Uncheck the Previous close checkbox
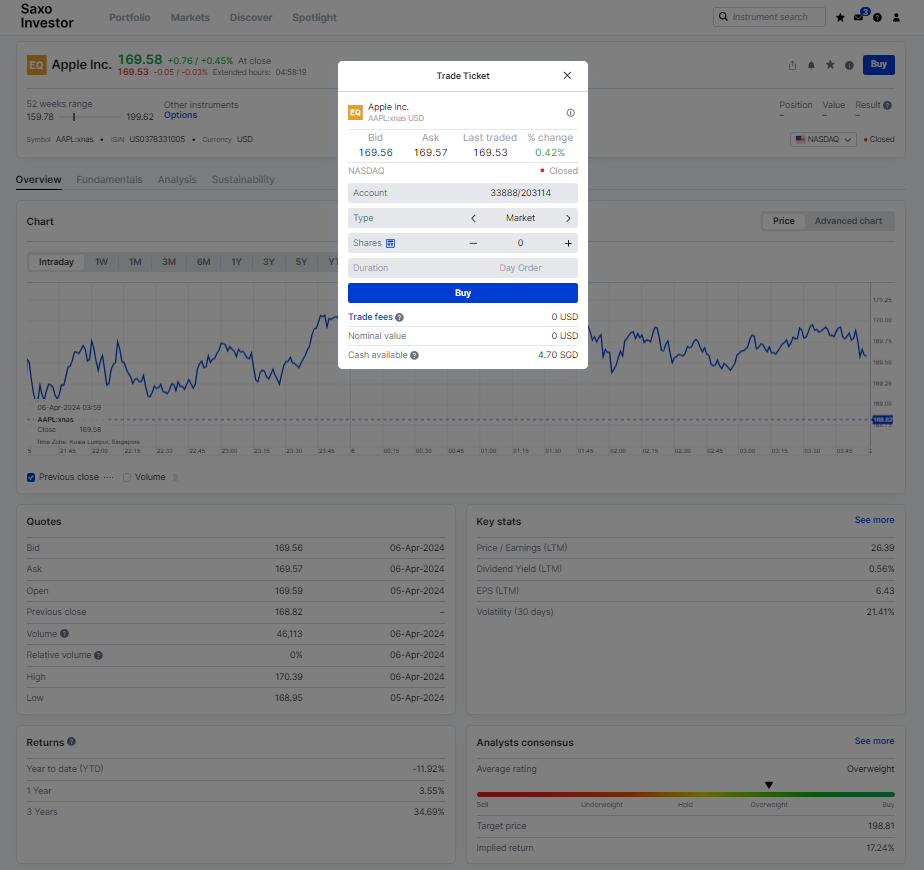 [x=31, y=477]
